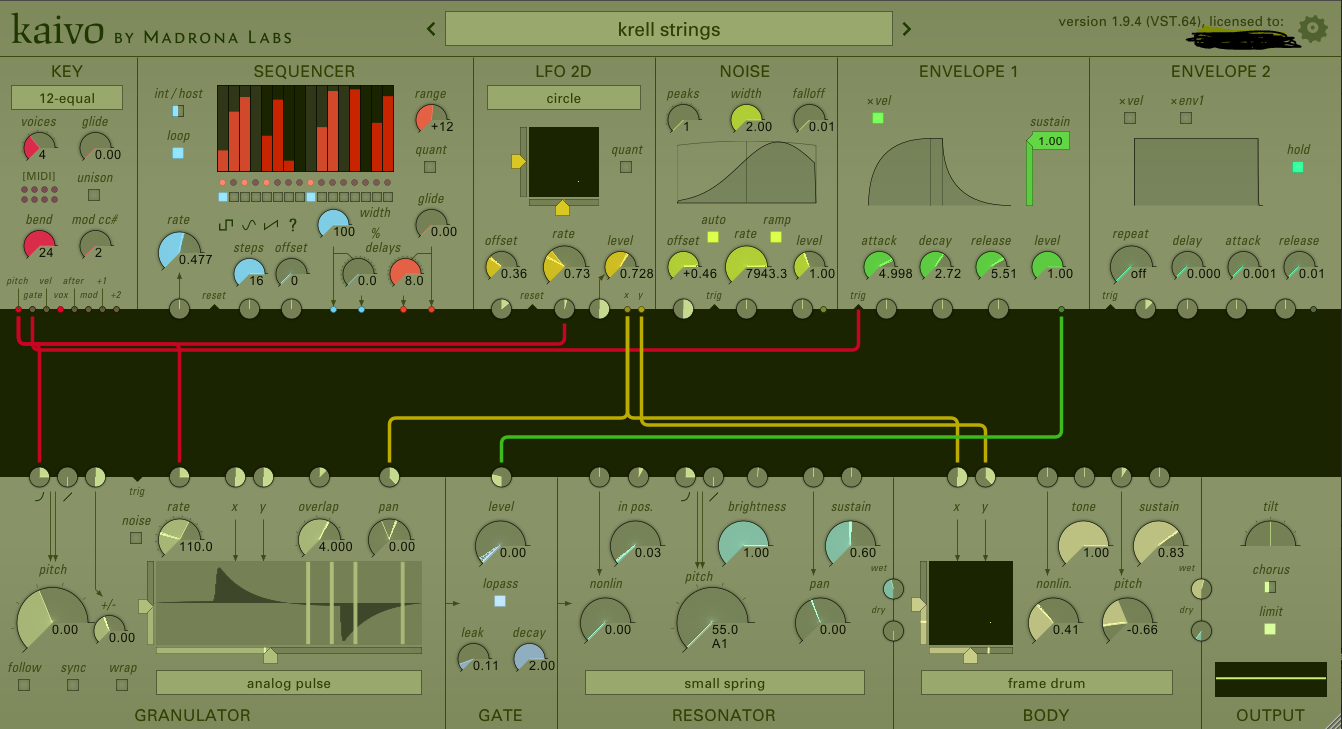The image size is (1342, 729).
Task: Click the Envelope 1 sustain slider handle
Action: [1049, 141]
